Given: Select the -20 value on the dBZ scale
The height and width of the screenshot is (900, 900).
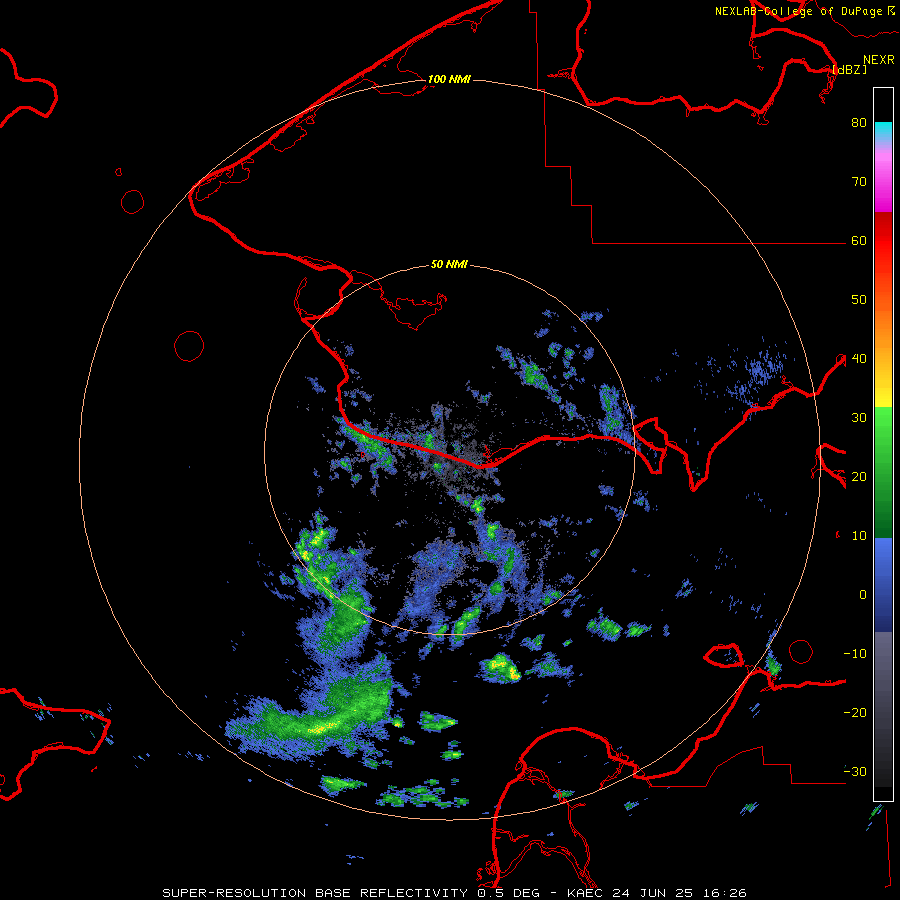Looking at the screenshot, I should coord(855,712).
